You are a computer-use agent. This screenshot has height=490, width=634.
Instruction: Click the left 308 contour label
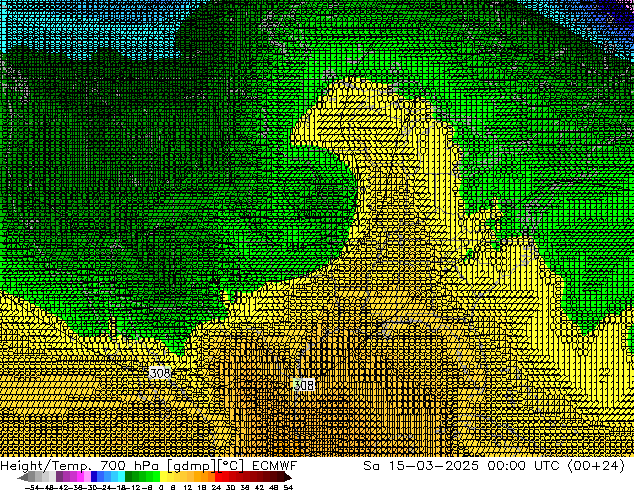coord(160,373)
